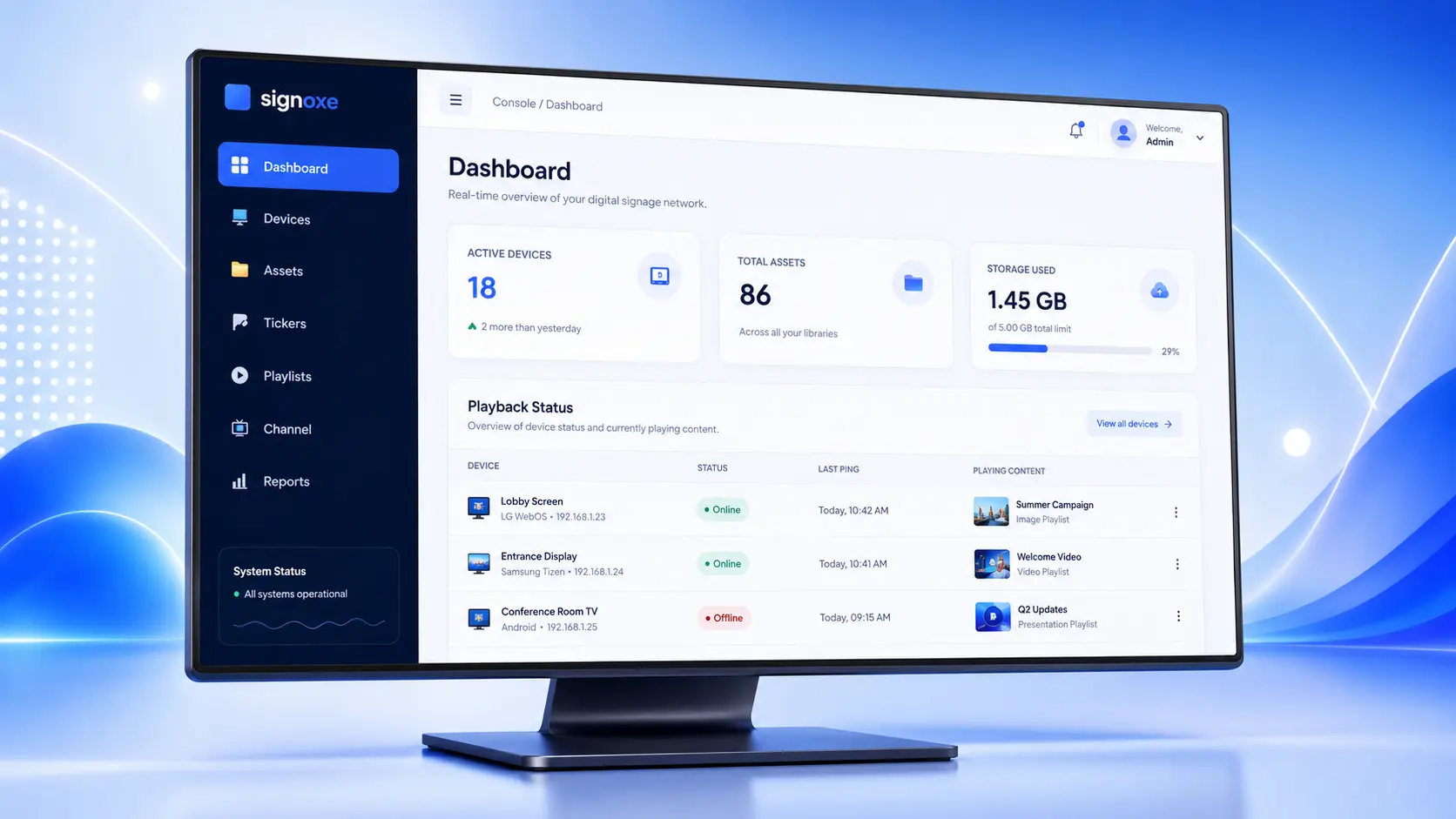The height and width of the screenshot is (819, 1456).
Task: Open the hamburger menu button
Action: 455,100
